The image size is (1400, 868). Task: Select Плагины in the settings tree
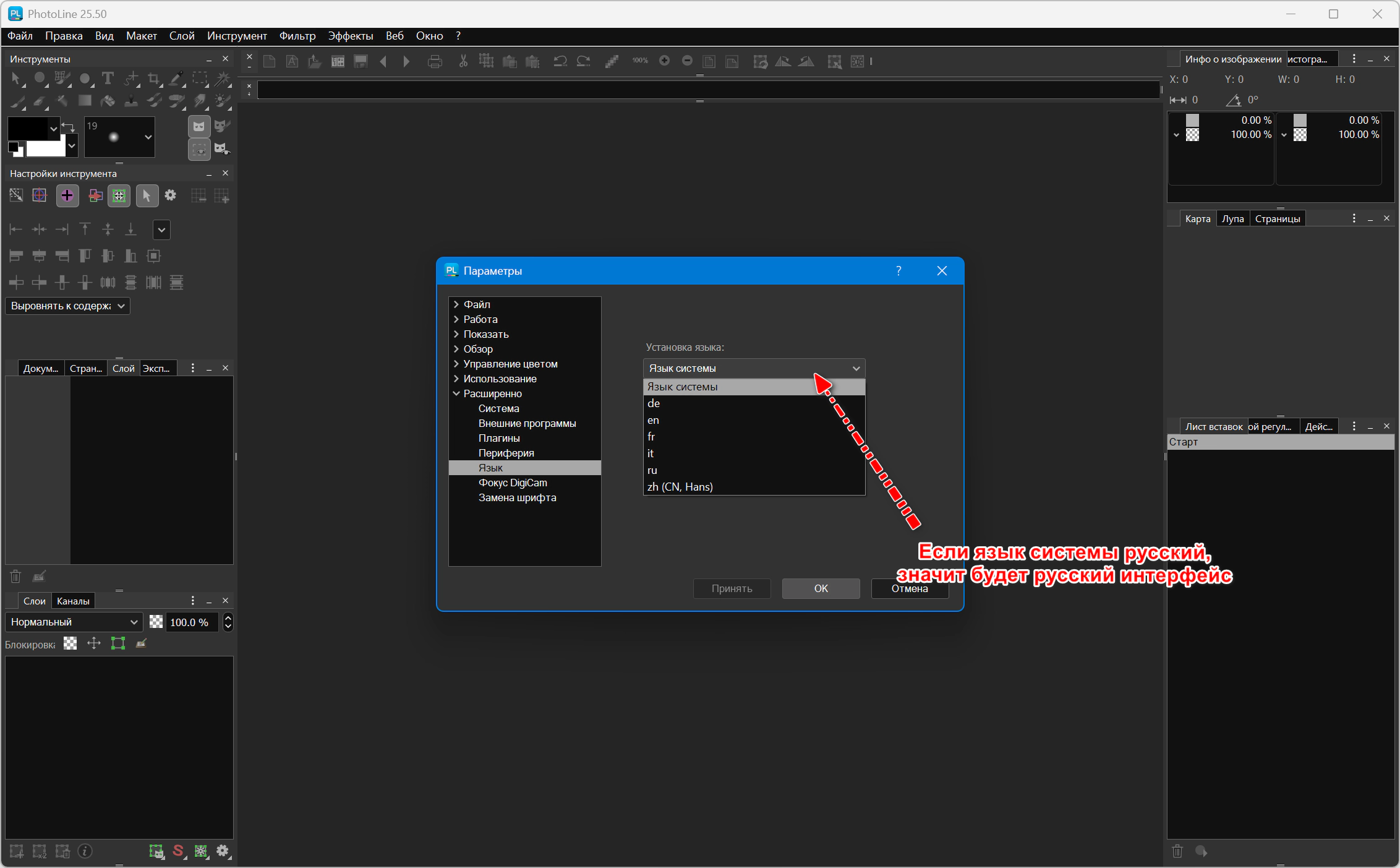498,438
